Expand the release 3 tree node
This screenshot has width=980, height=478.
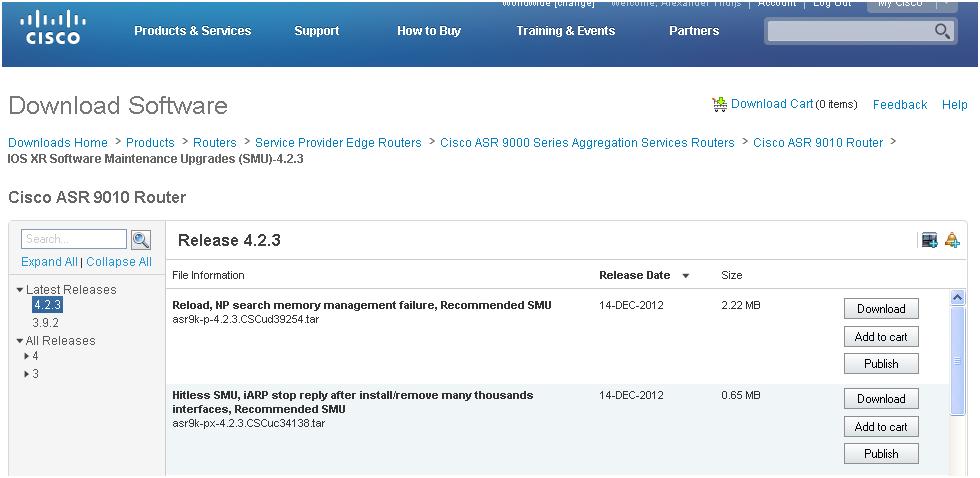[x=27, y=374]
